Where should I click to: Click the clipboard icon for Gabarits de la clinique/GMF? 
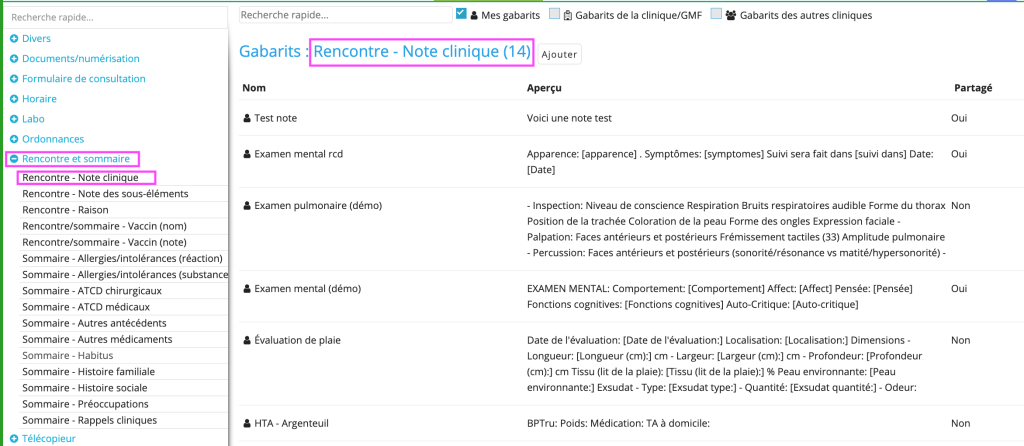coord(567,14)
